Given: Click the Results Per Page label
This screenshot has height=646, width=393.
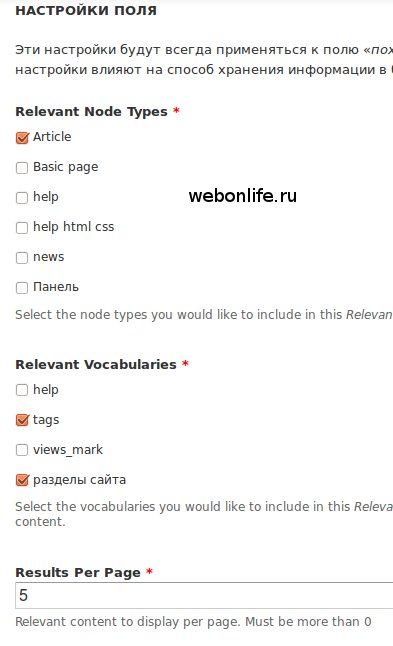Looking at the screenshot, I should coord(78,572).
